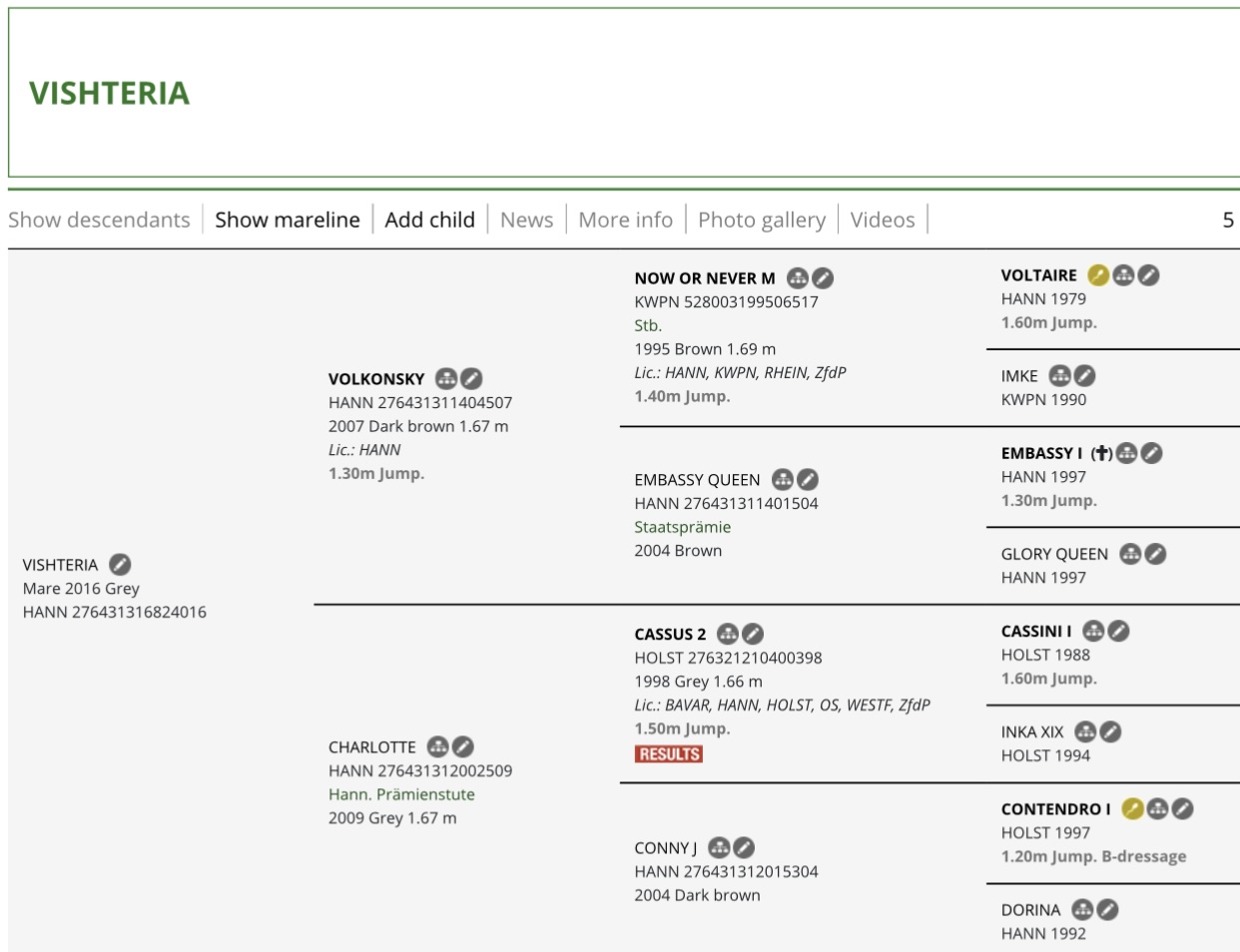The width and height of the screenshot is (1240, 952).
Task: Open the CASSINI I horse page
Action: (1036, 631)
